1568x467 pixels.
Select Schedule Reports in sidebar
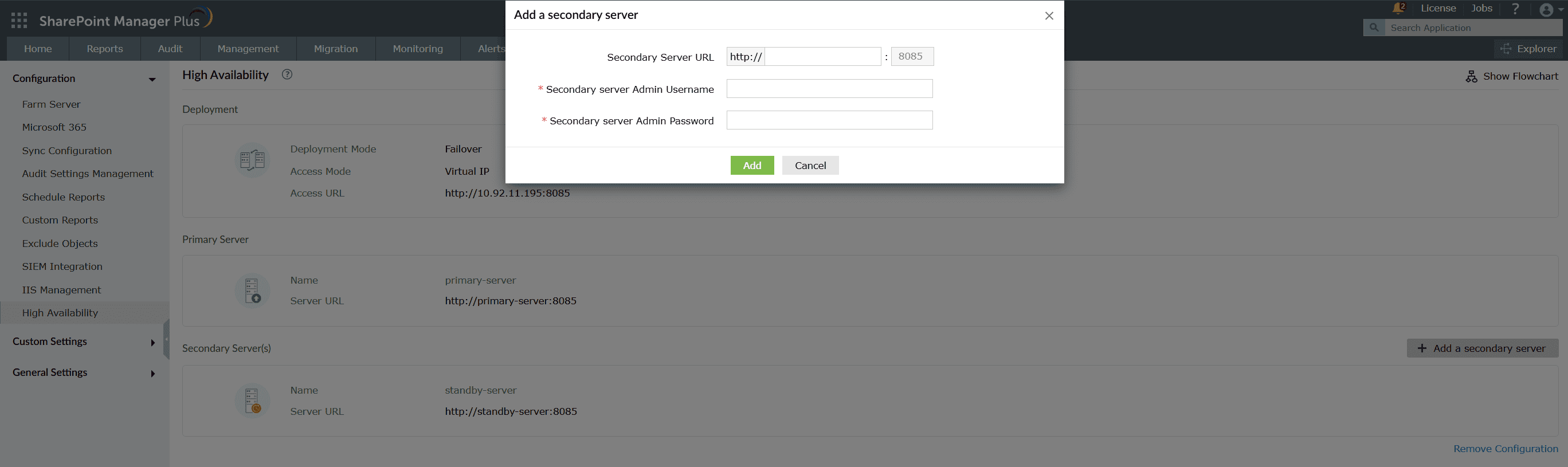click(63, 197)
